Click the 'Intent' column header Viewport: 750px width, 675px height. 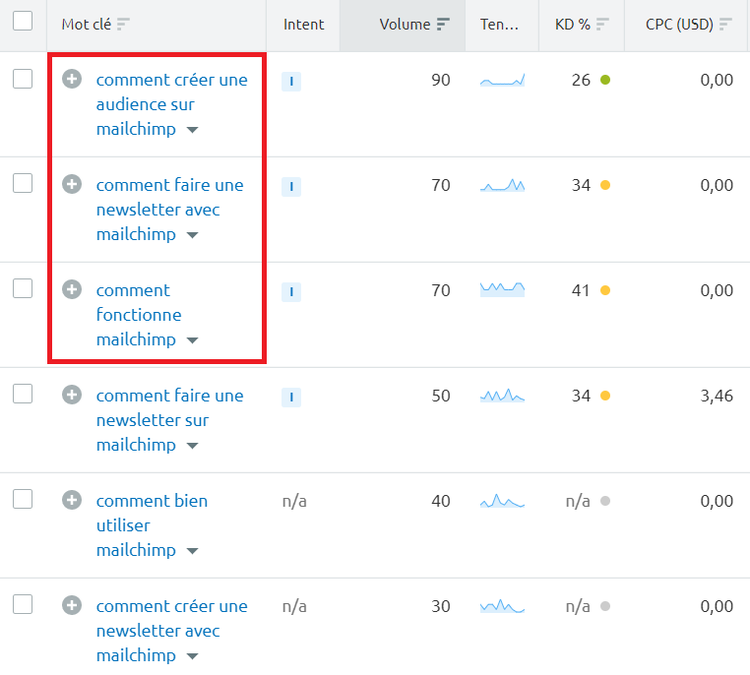click(303, 24)
